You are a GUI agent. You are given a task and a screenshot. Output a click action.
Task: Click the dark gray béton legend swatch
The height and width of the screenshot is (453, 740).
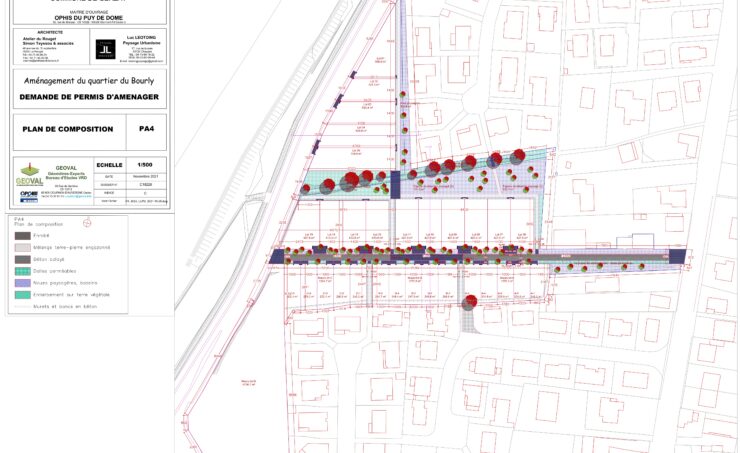tap(22, 259)
